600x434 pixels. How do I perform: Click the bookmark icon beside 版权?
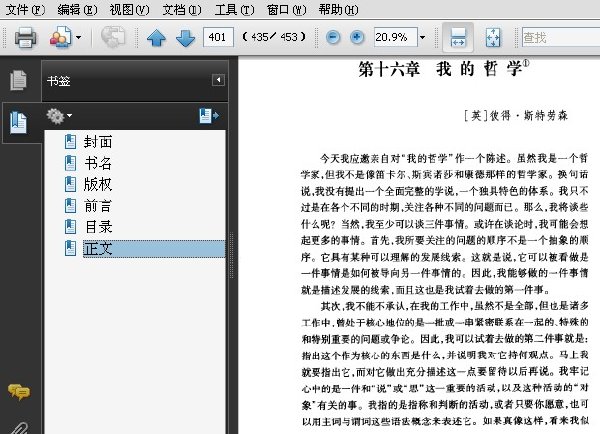70,184
